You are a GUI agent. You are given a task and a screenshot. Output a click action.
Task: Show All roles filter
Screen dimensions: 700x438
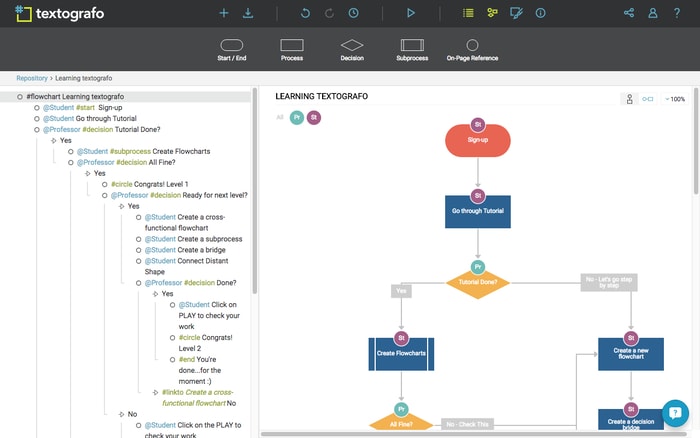[280, 117]
